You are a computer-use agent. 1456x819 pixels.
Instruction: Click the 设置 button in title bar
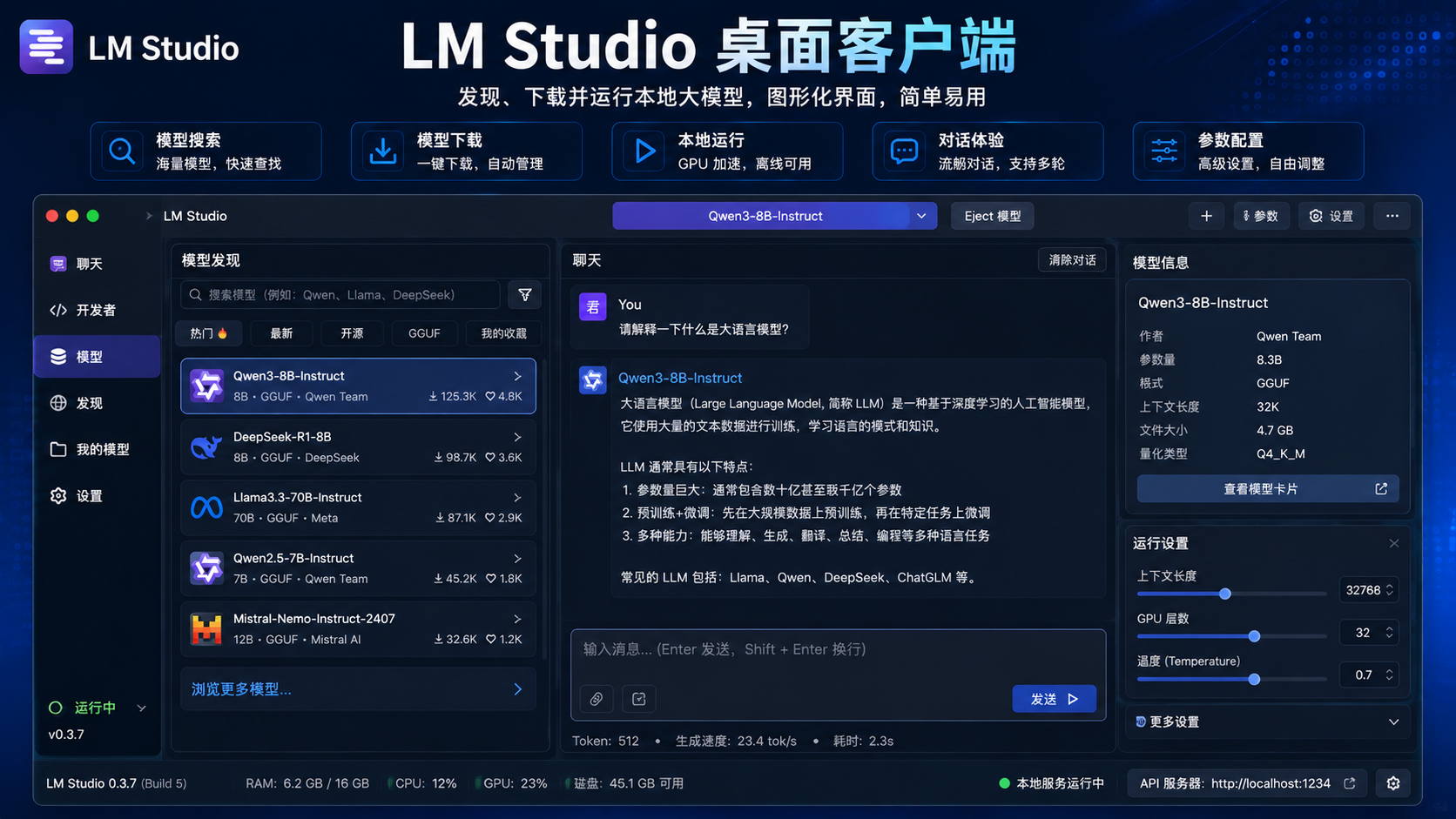1331,216
